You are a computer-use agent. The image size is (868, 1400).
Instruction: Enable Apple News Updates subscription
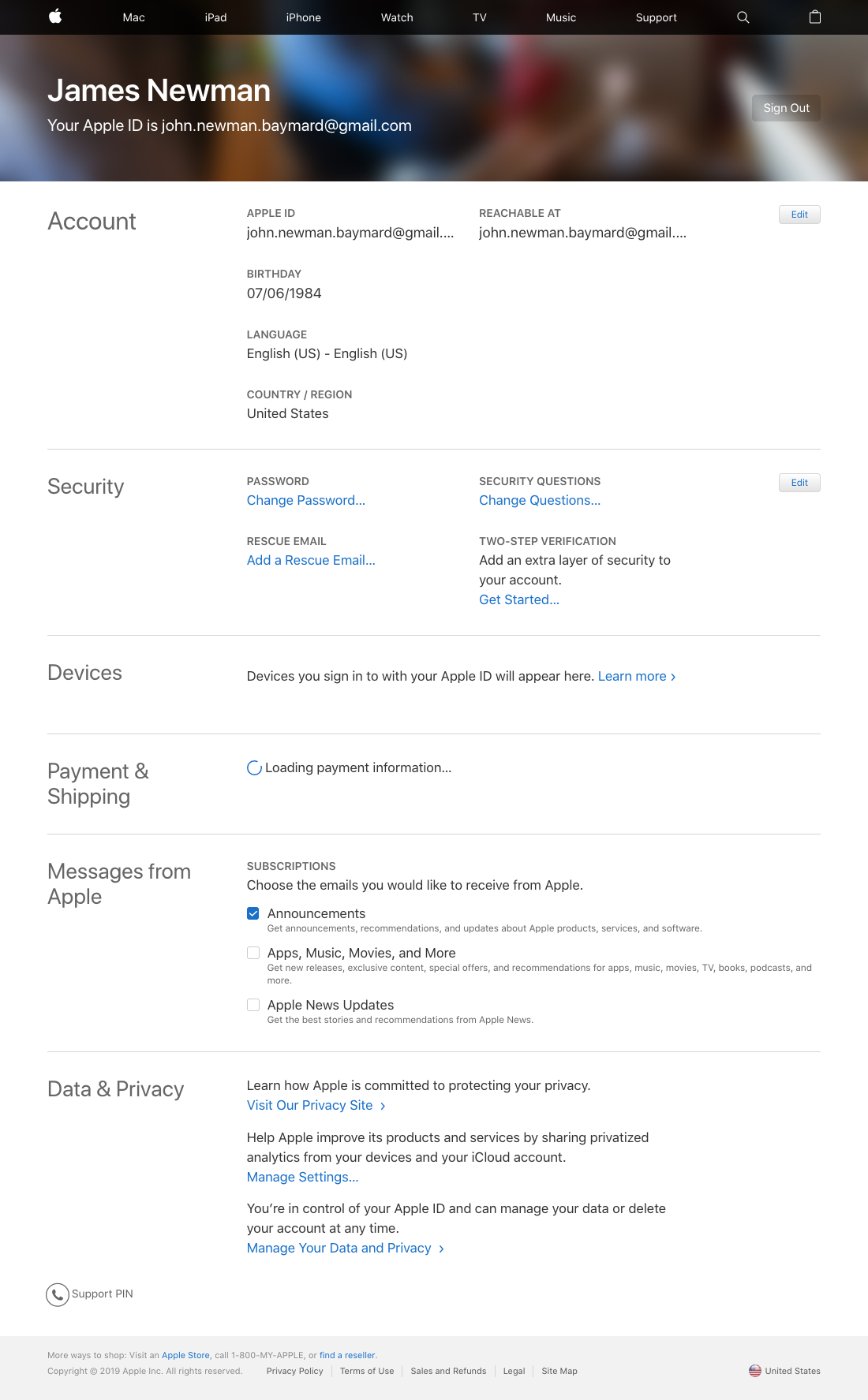point(253,1005)
